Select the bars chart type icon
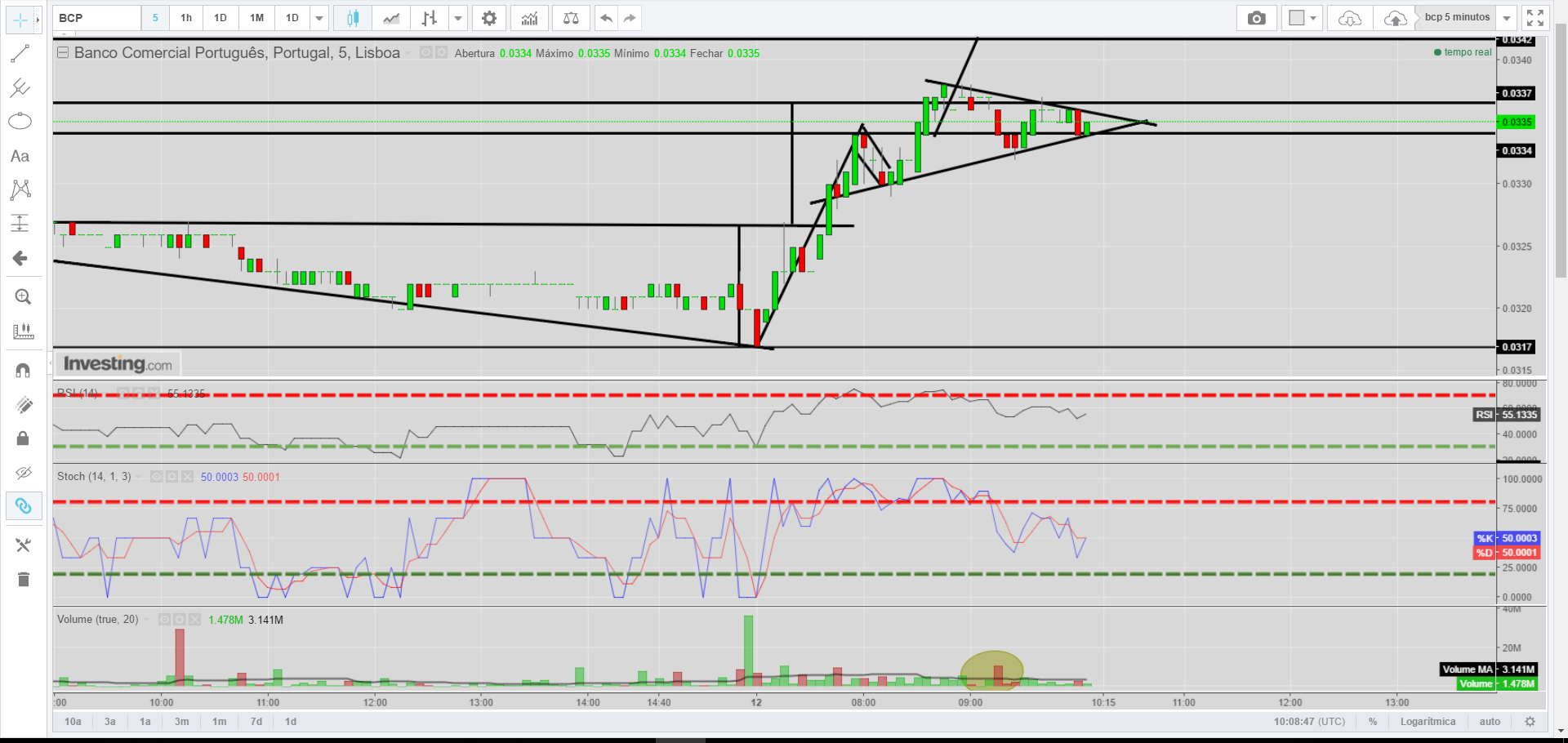The image size is (1568, 743). [x=430, y=18]
